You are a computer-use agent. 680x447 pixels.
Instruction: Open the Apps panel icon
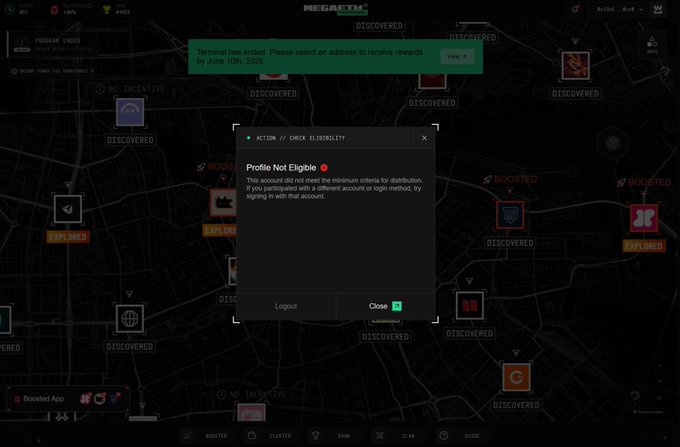(x=652, y=45)
